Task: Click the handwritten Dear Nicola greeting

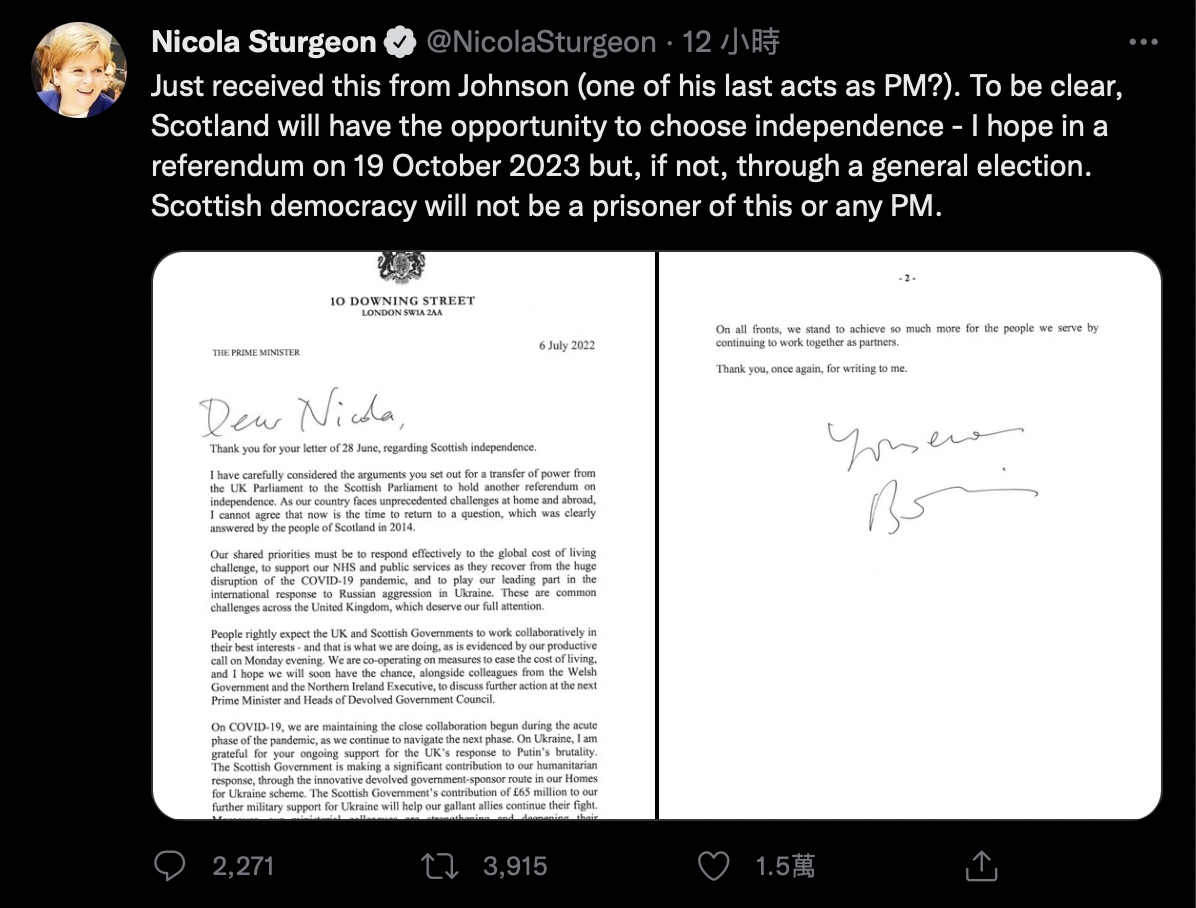Action: tap(301, 414)
